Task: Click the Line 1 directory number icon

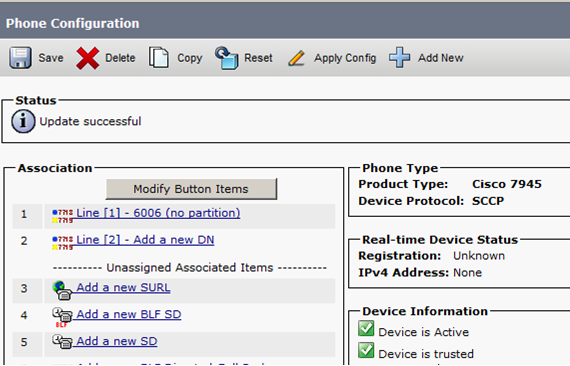Action: 63,216
